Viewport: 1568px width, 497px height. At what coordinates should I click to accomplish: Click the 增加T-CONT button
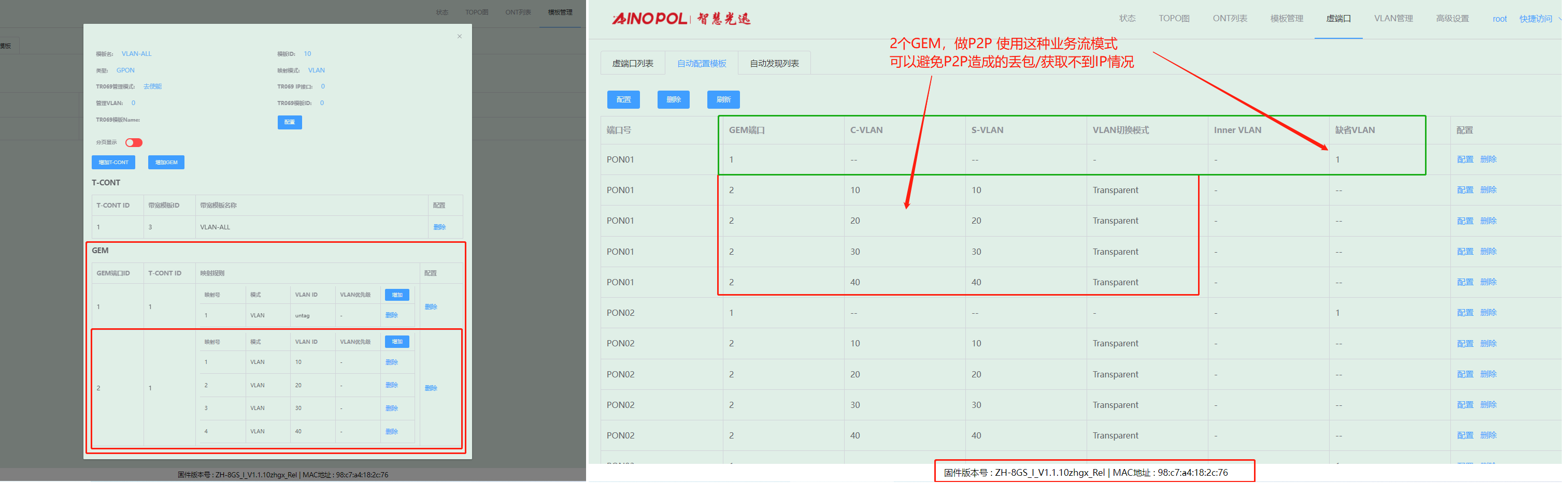tap(113, 163)
